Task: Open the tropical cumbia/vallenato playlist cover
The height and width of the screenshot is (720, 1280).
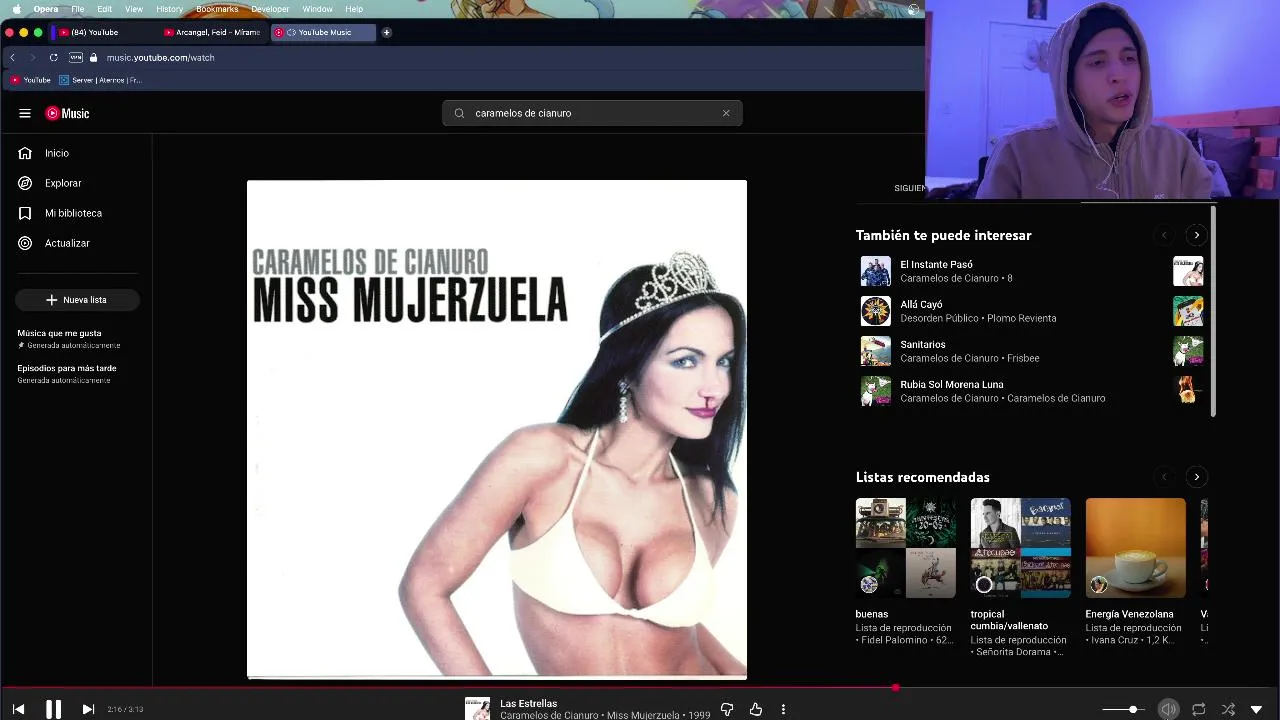Action: [x=1020, y=548]
